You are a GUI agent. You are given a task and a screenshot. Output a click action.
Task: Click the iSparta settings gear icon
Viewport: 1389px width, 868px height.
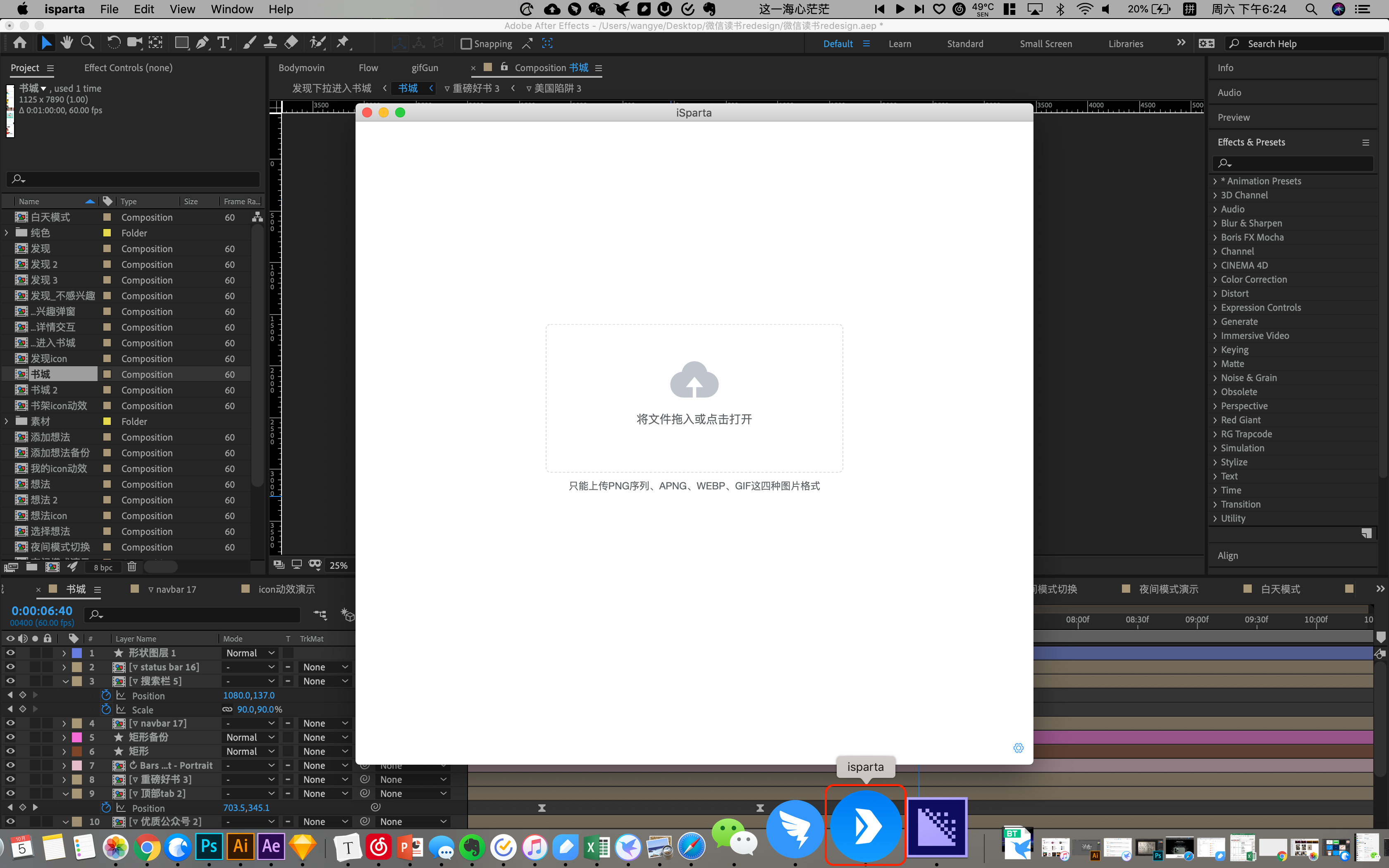click(x=1018, y=748)
